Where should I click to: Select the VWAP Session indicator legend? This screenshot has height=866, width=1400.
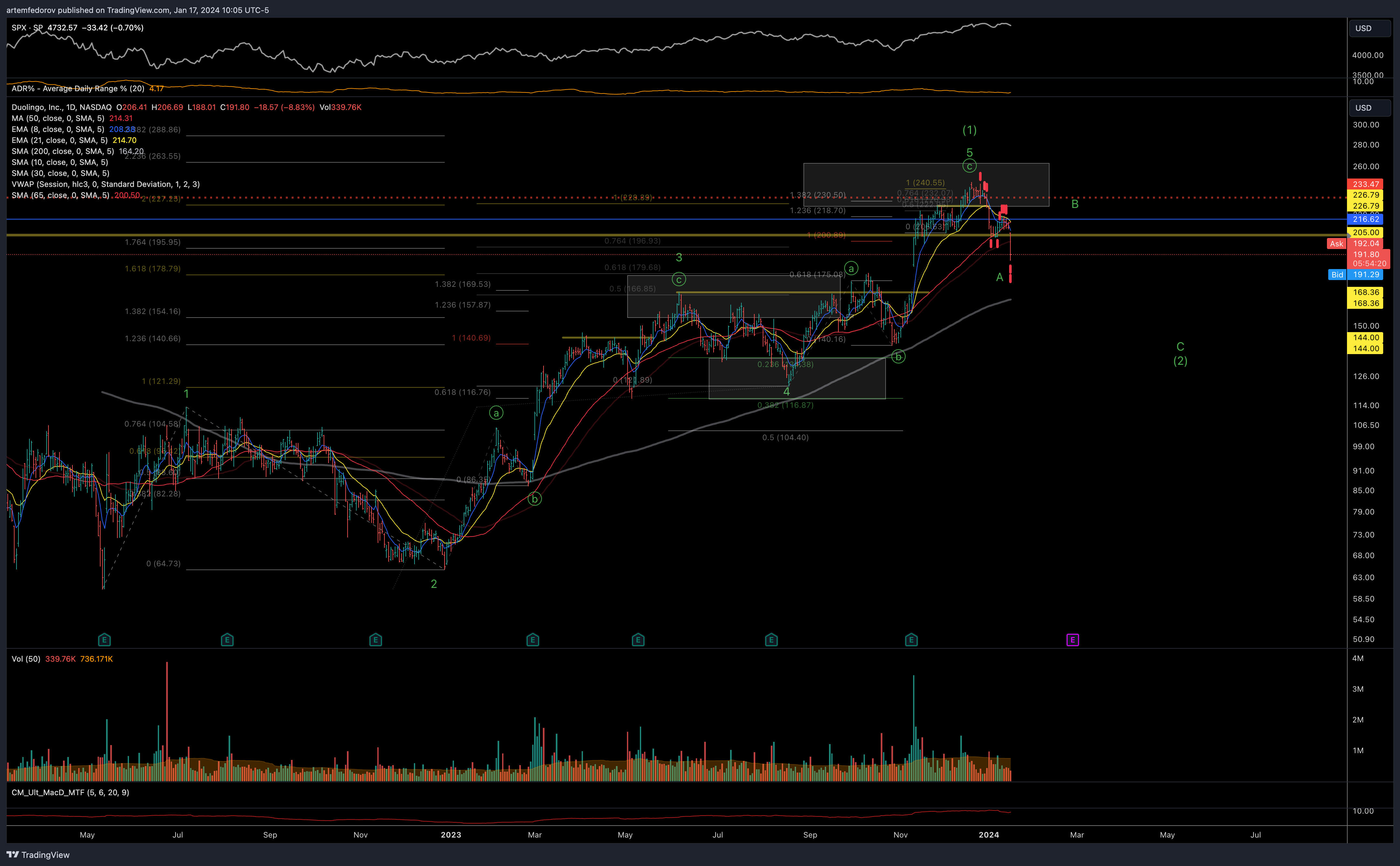tap(105, 184)
